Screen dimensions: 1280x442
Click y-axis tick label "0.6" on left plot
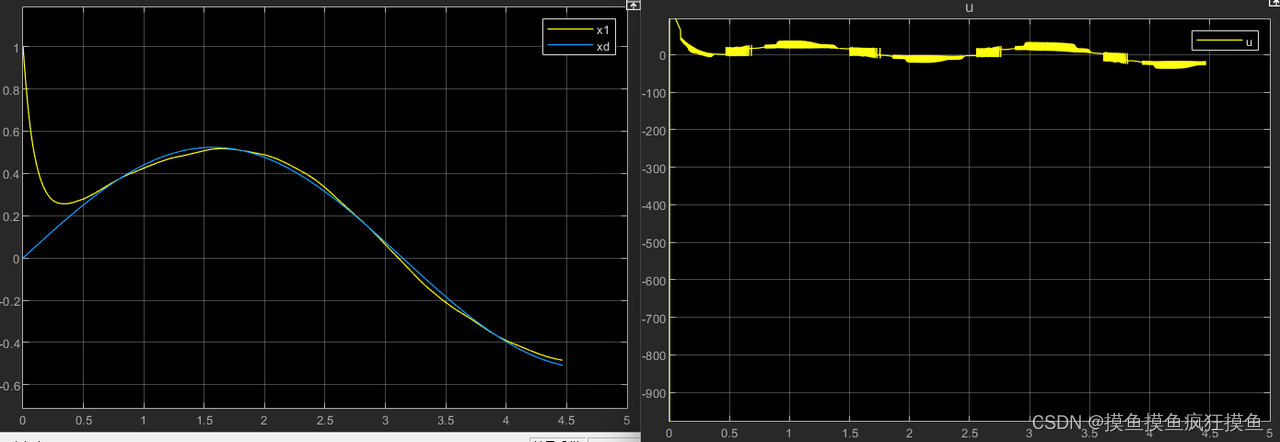pyautogui.click(x=10, y=131)
